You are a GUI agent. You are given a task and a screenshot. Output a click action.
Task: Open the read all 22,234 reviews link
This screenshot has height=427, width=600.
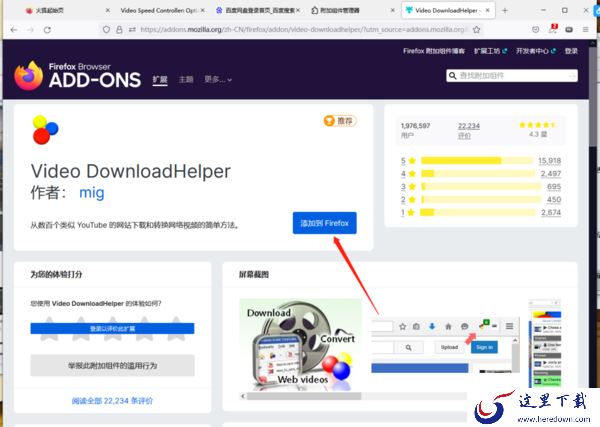click(112, 401)
